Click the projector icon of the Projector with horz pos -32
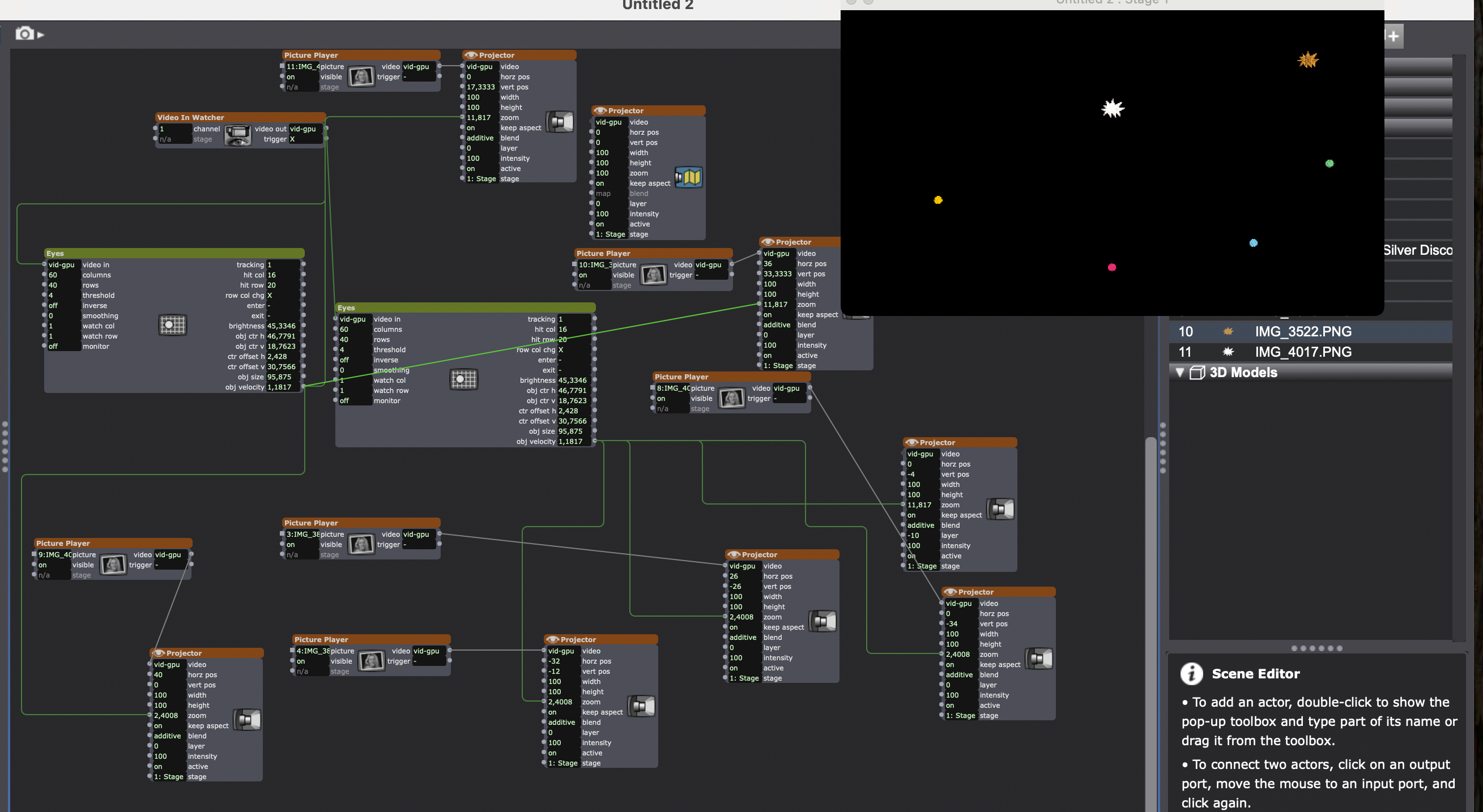Screen dimensions: 1483x812 tap(642, 706)
